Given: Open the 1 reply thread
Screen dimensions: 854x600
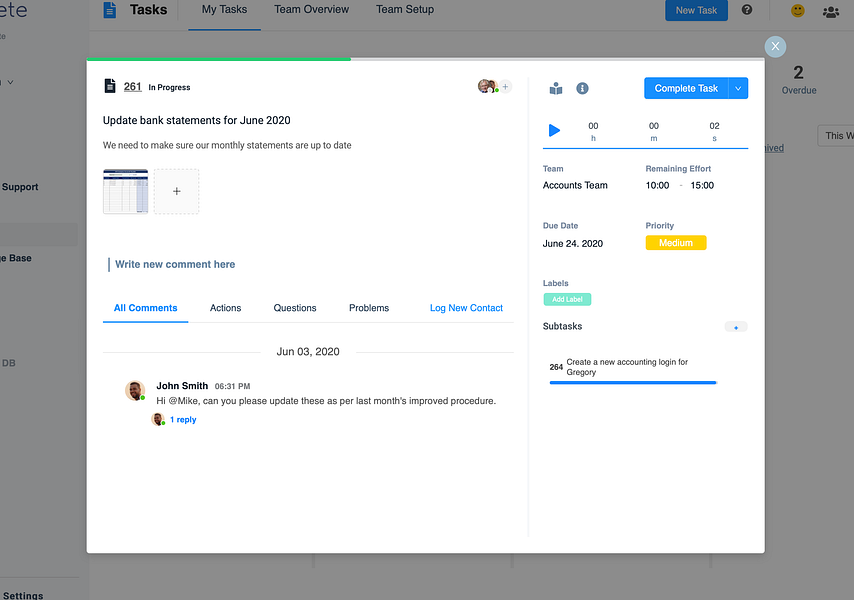Looking at the screenshot, I should tap(183, 419).
